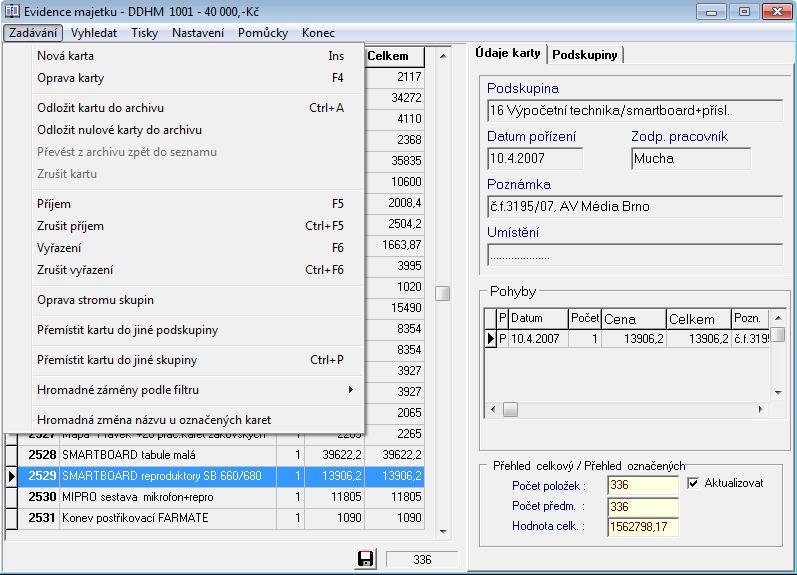Image resolution: width=797 pixels, height=575 pixels.
Task: Click the Počet položek field
Action: pos(643,485)
